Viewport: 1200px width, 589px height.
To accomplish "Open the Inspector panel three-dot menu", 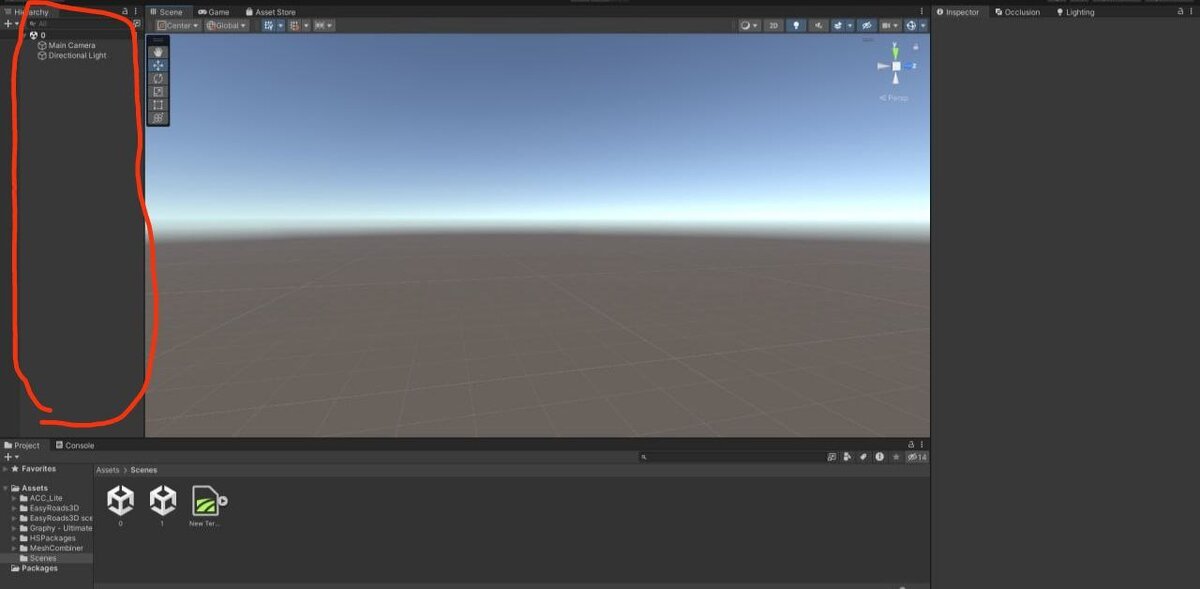I will click(x=1190, y=12).
